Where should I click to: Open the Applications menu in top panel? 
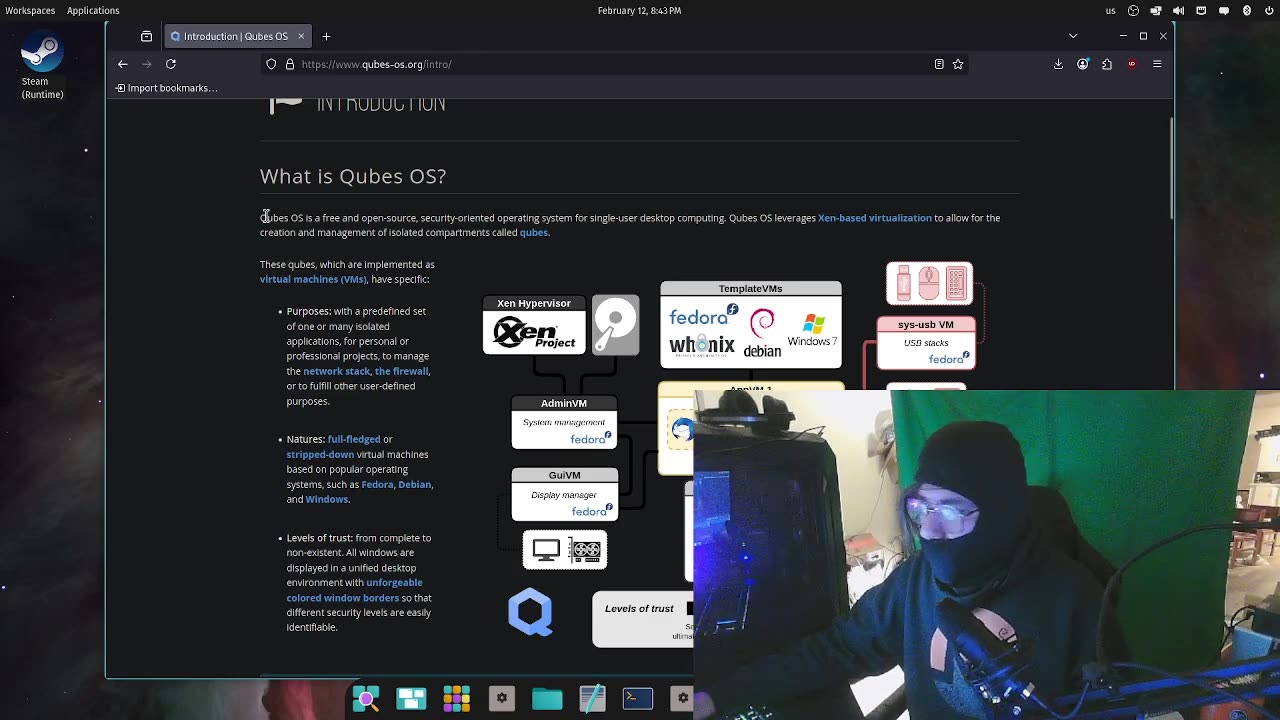pos(93,10)
